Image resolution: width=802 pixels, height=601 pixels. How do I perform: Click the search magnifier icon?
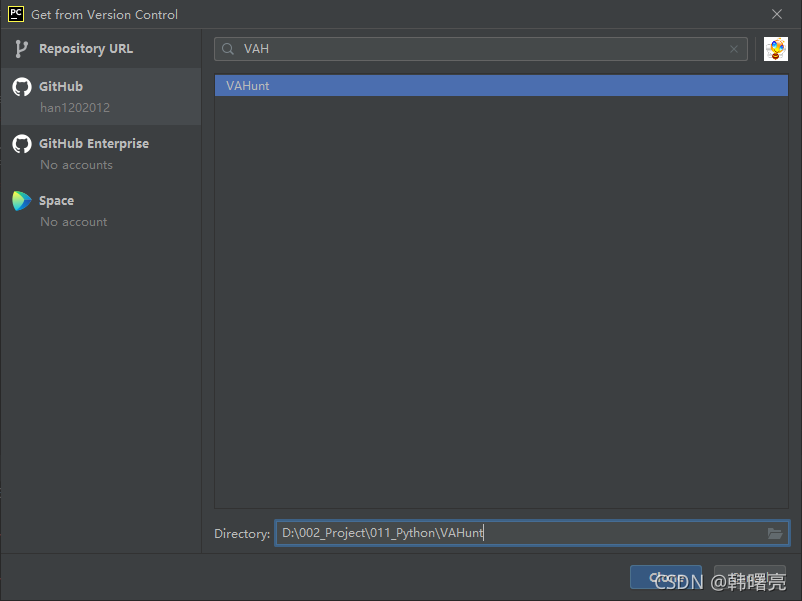tap(228, 49)
